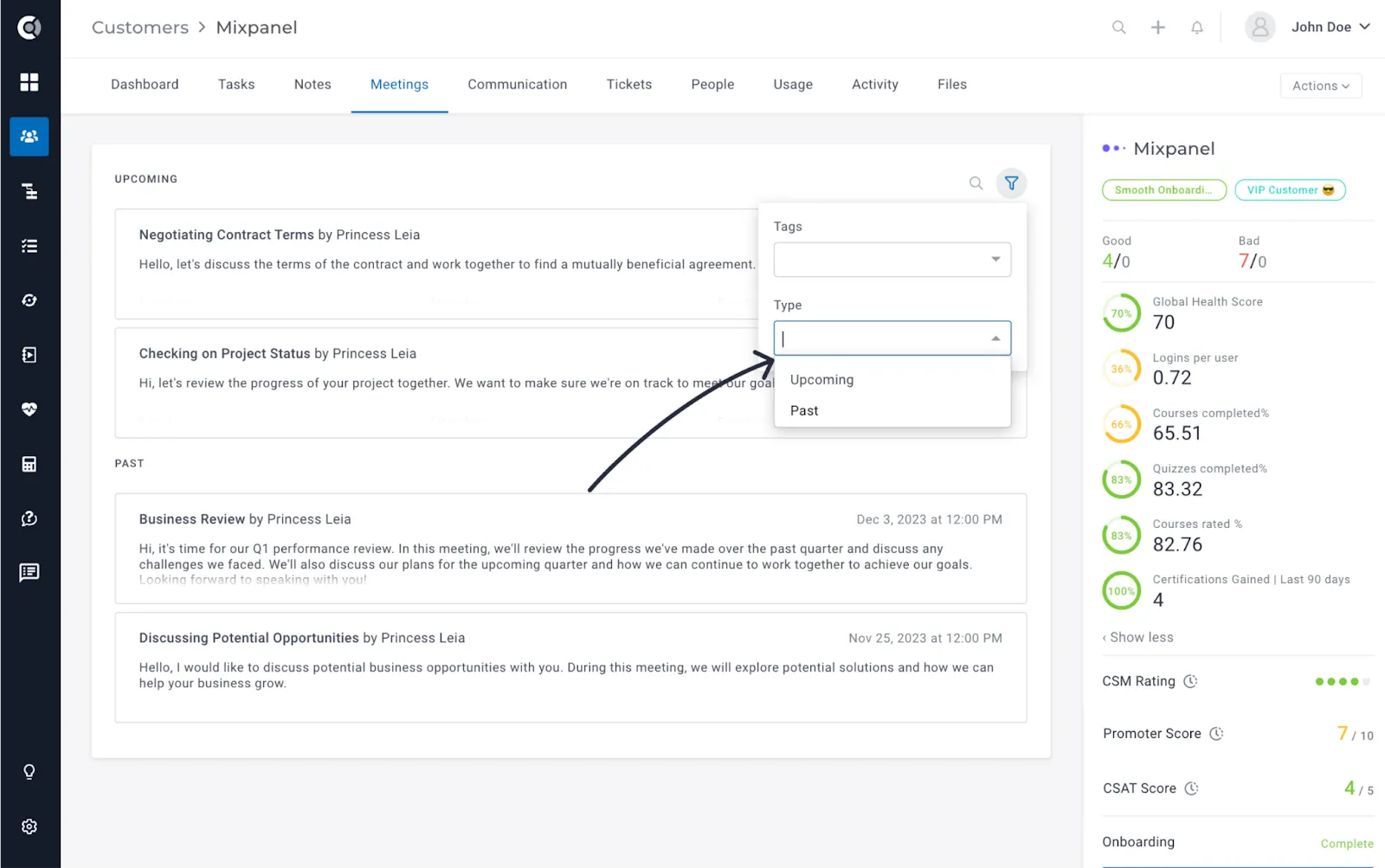1385x868 pixels.
Task: Click the Global Health Score 70% ring
Action: pyautogui.click(x=1122, y=314)
